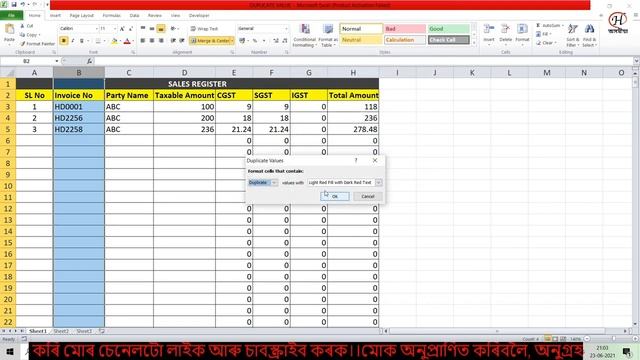Click the AutoSum sigma icon

[x=538, y=26]
